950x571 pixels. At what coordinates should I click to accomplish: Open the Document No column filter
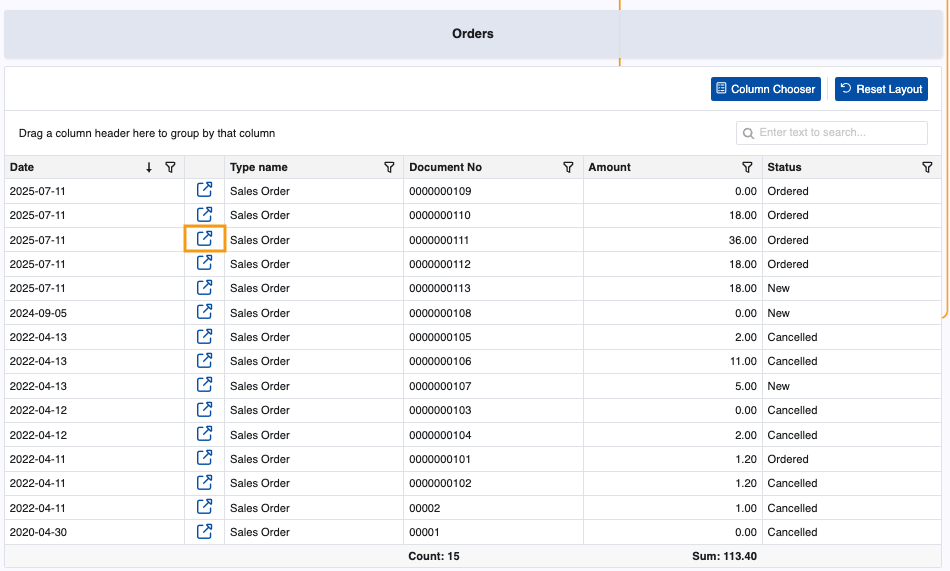tap(568, 167)
